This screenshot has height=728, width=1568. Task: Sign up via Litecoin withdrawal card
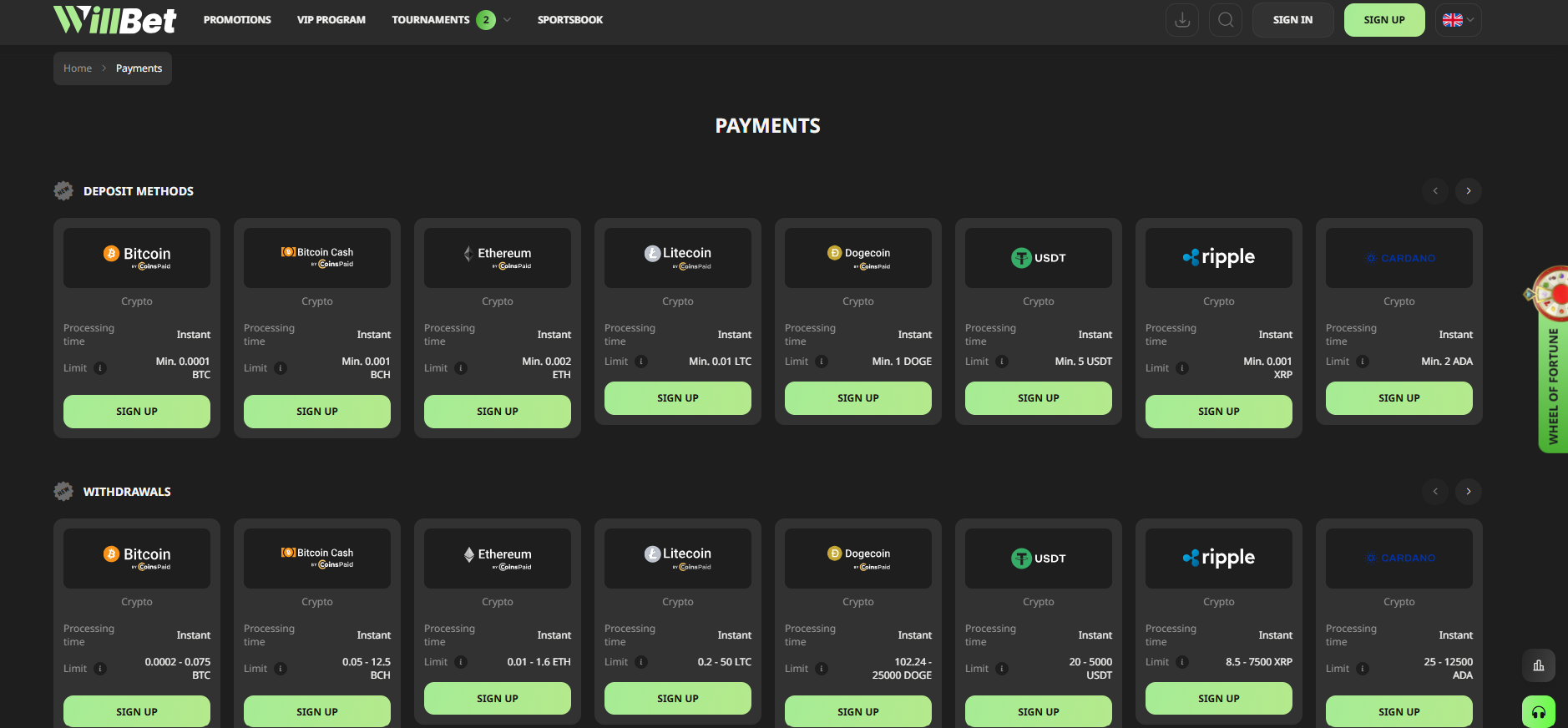tap(678, 699)
